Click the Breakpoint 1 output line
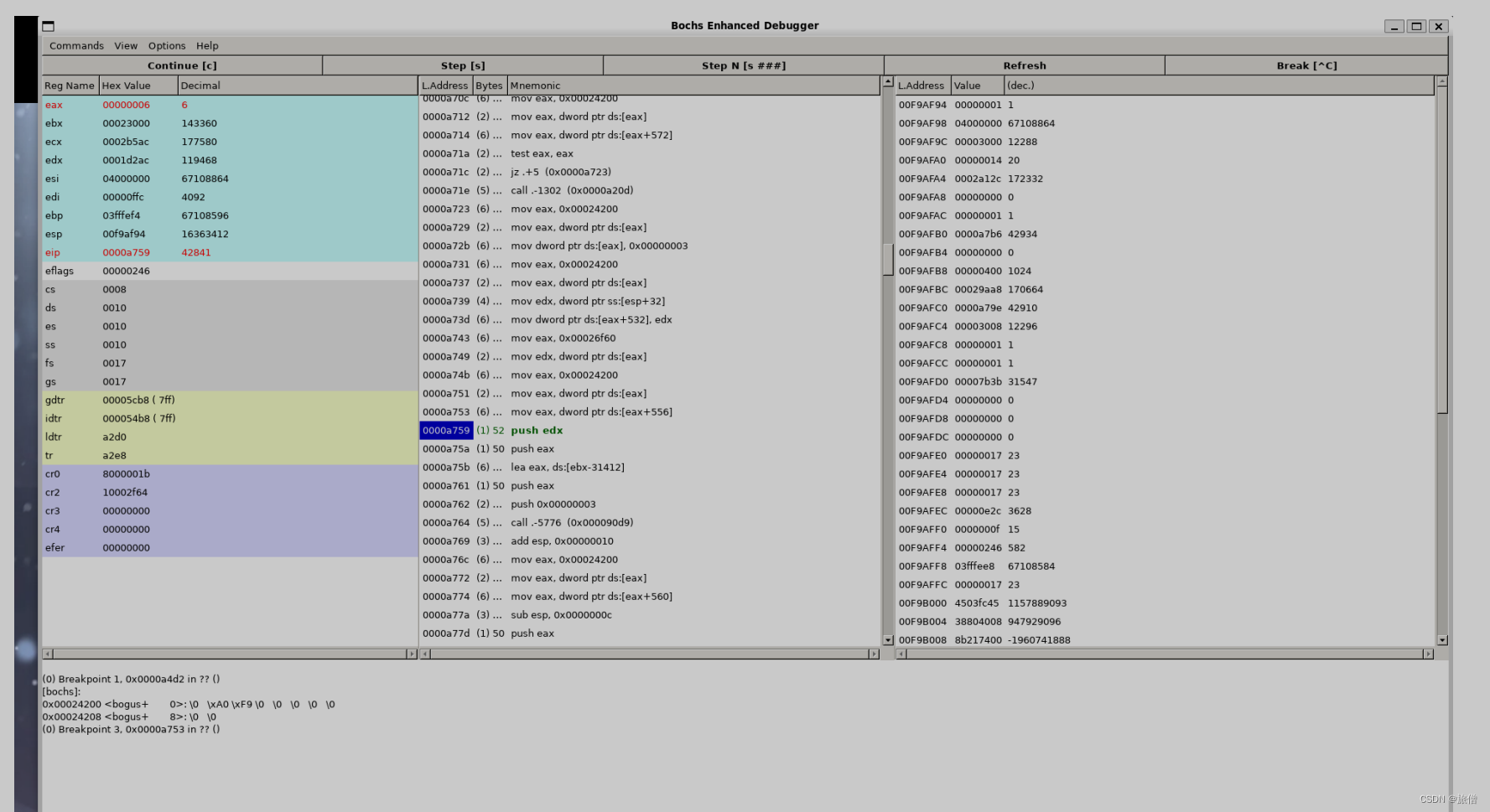This screenshot has width=1490, height=812. [x=131, y=679]
